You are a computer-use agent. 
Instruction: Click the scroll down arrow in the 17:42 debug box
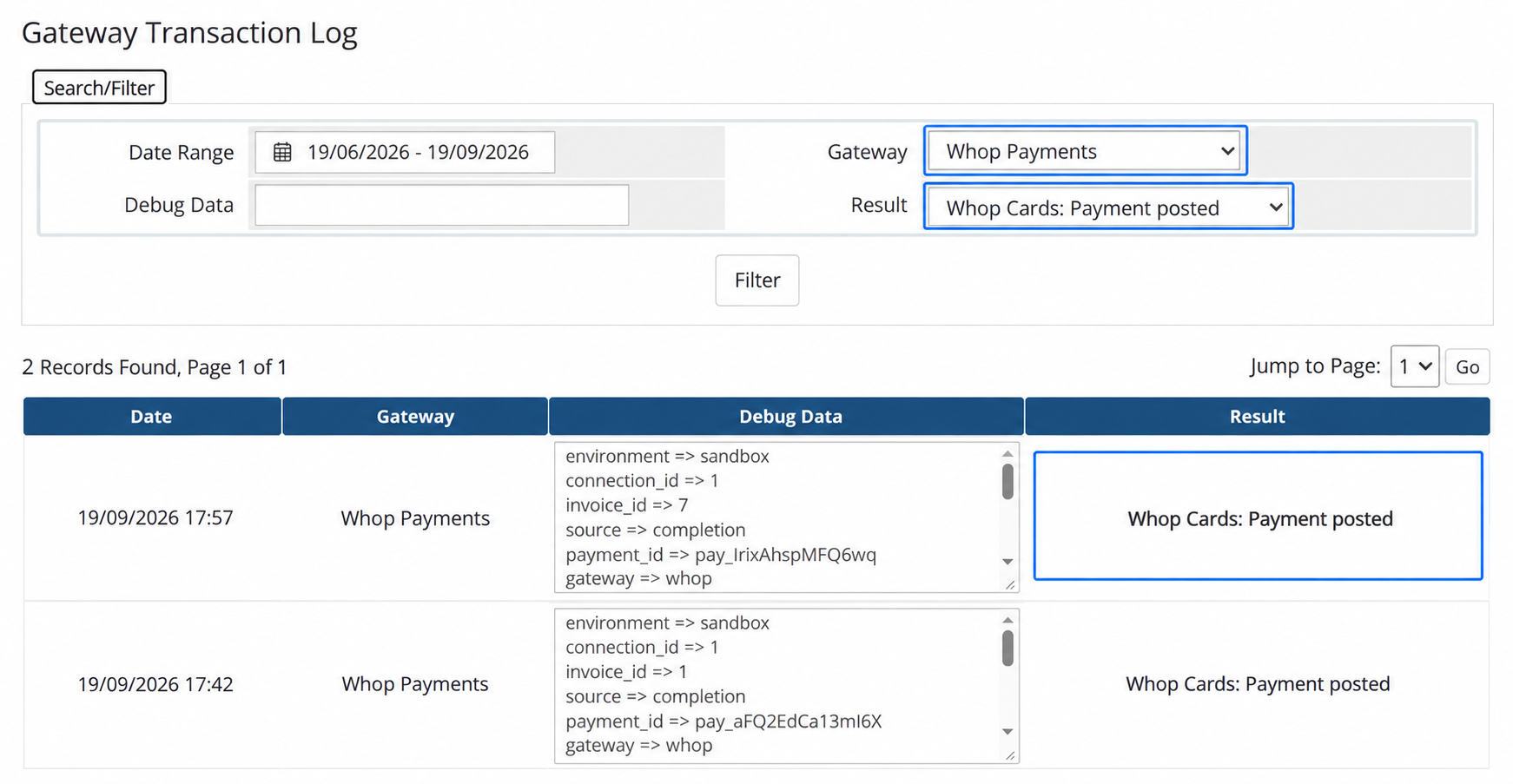point(1008,732)
